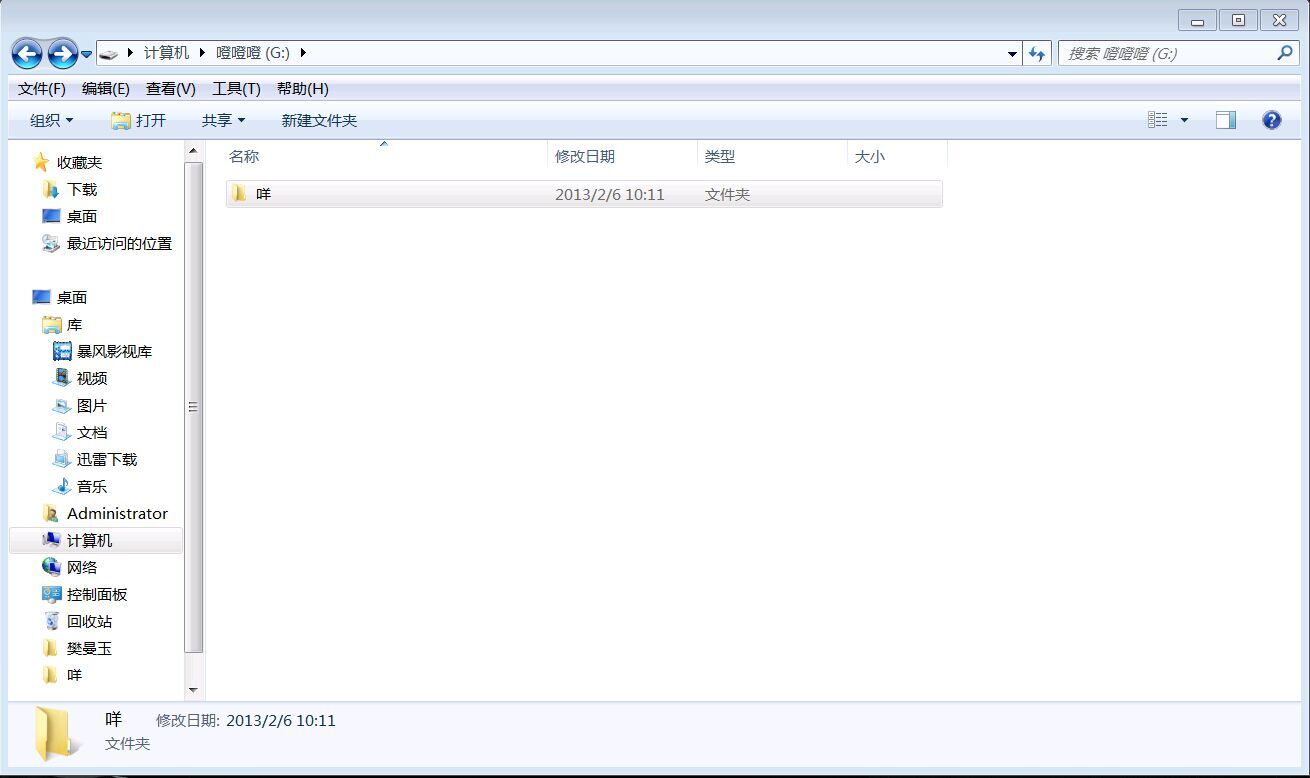Viewport: 1310px width, 778px height.
Task: Sort by 修改日期 column header
Action: 585,156
